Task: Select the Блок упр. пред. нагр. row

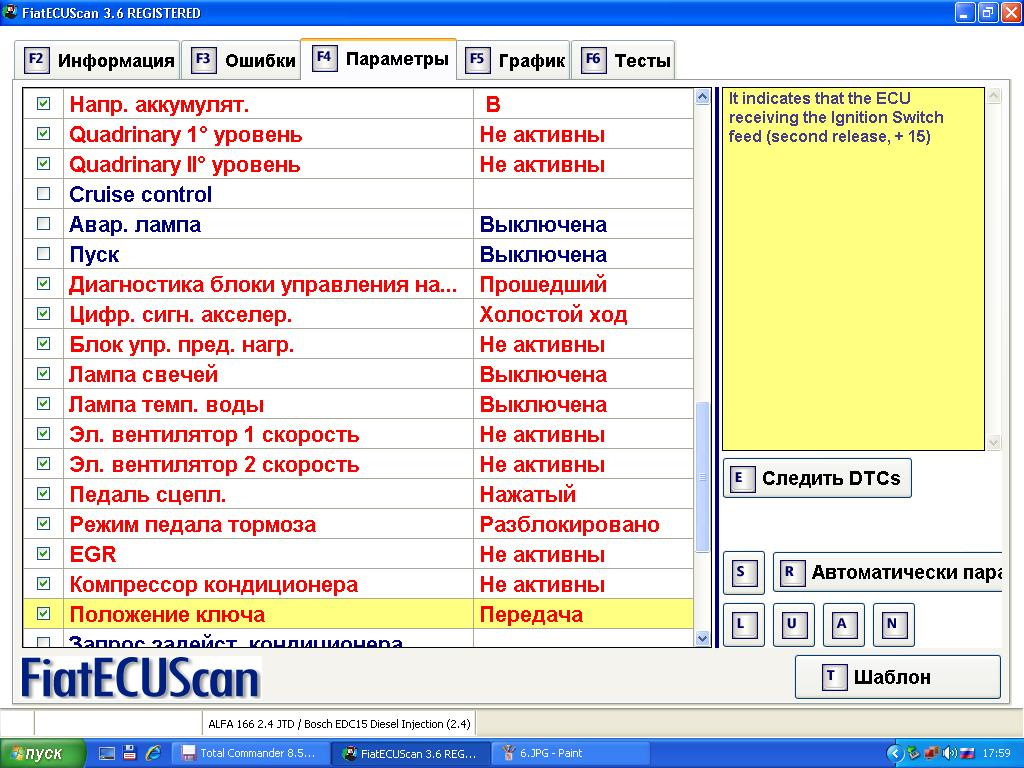Action: (358, 344)
